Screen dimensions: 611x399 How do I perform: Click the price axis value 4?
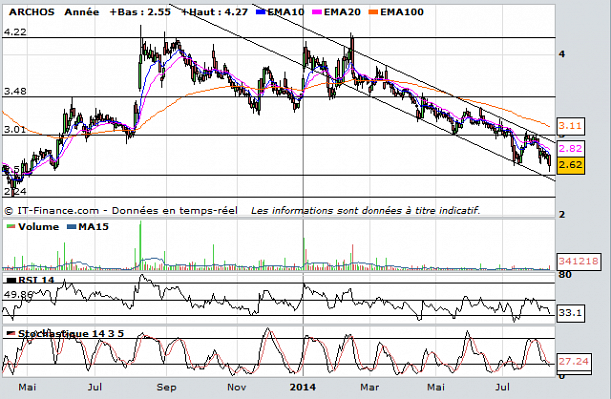[562, 54]
